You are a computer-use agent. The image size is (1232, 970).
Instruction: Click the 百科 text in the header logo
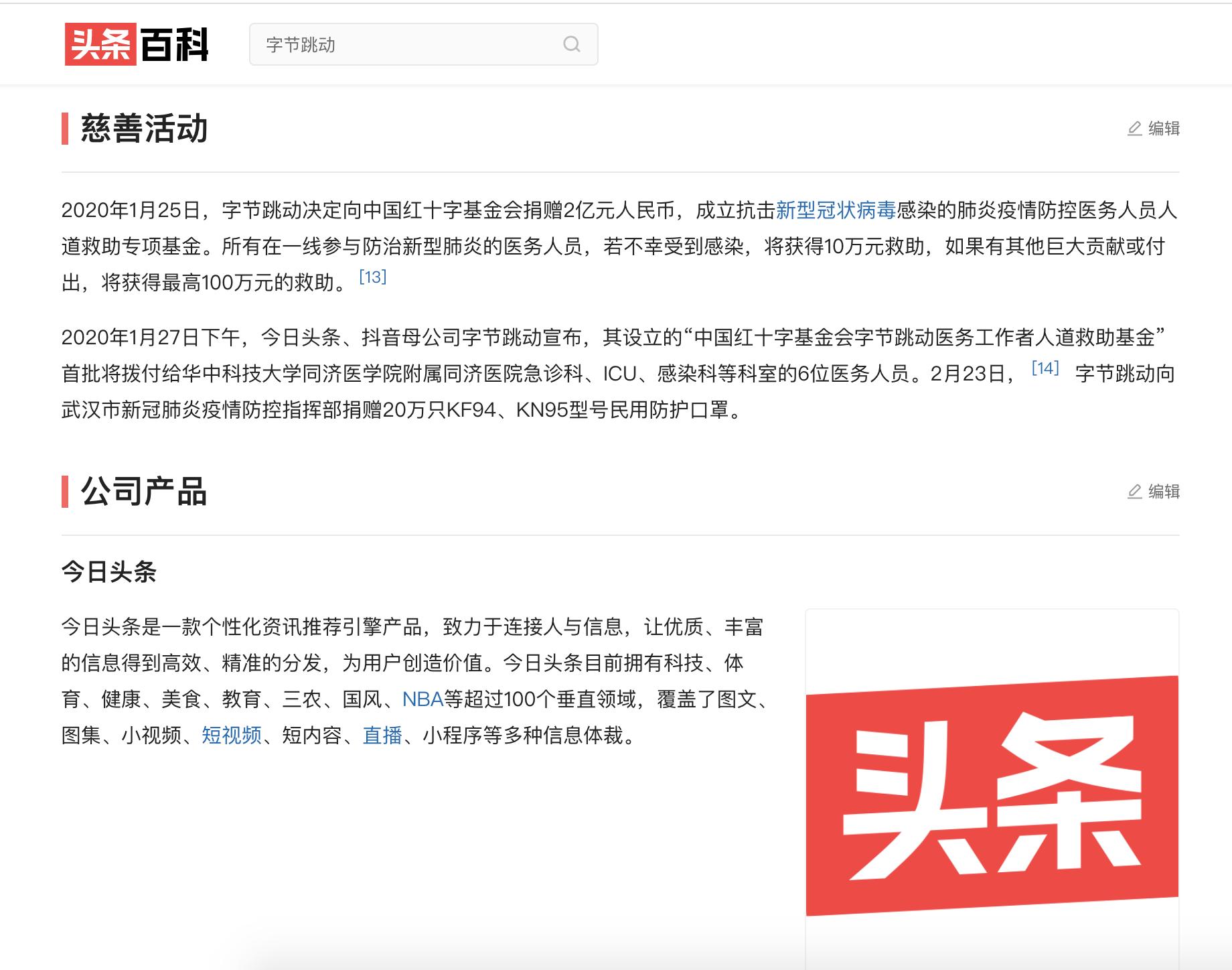click(x=175, y=44)
